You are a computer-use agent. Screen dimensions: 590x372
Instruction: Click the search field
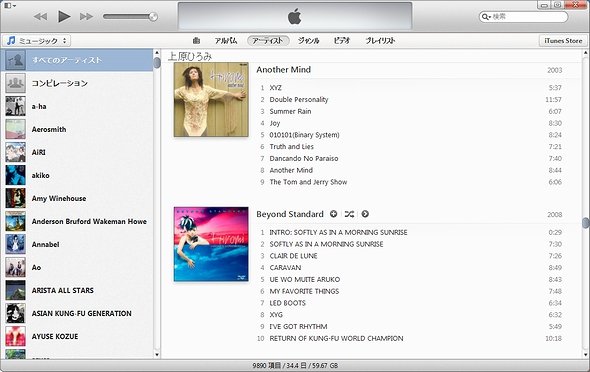click(x=523, y=17)
